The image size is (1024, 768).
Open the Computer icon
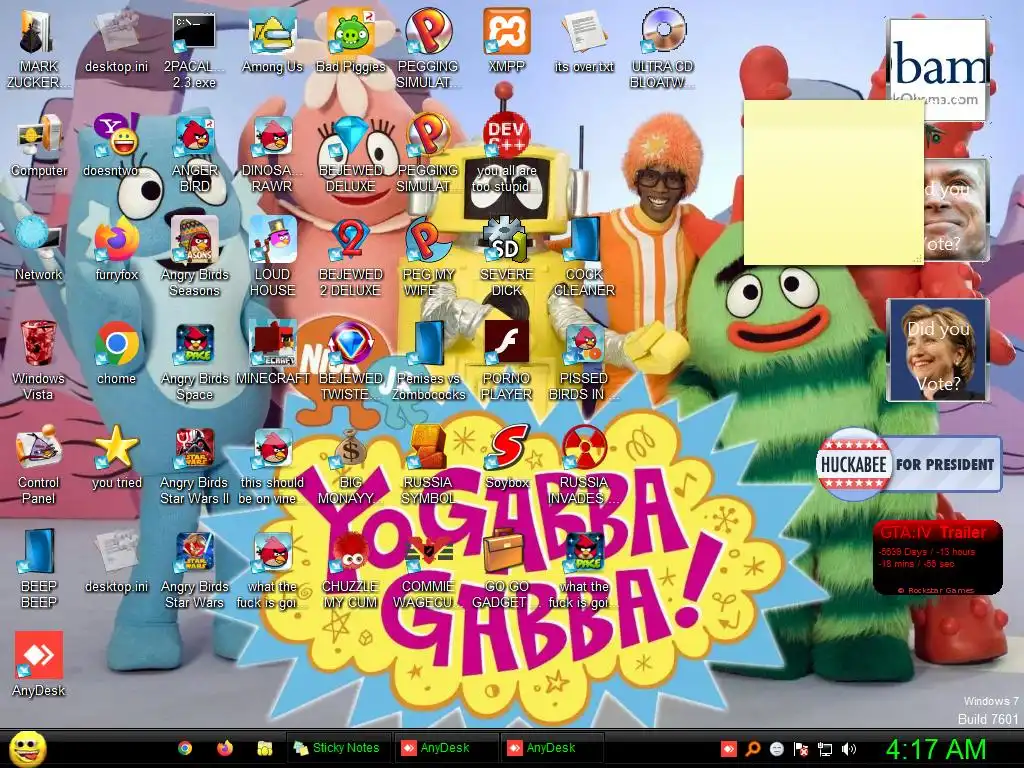39,144
